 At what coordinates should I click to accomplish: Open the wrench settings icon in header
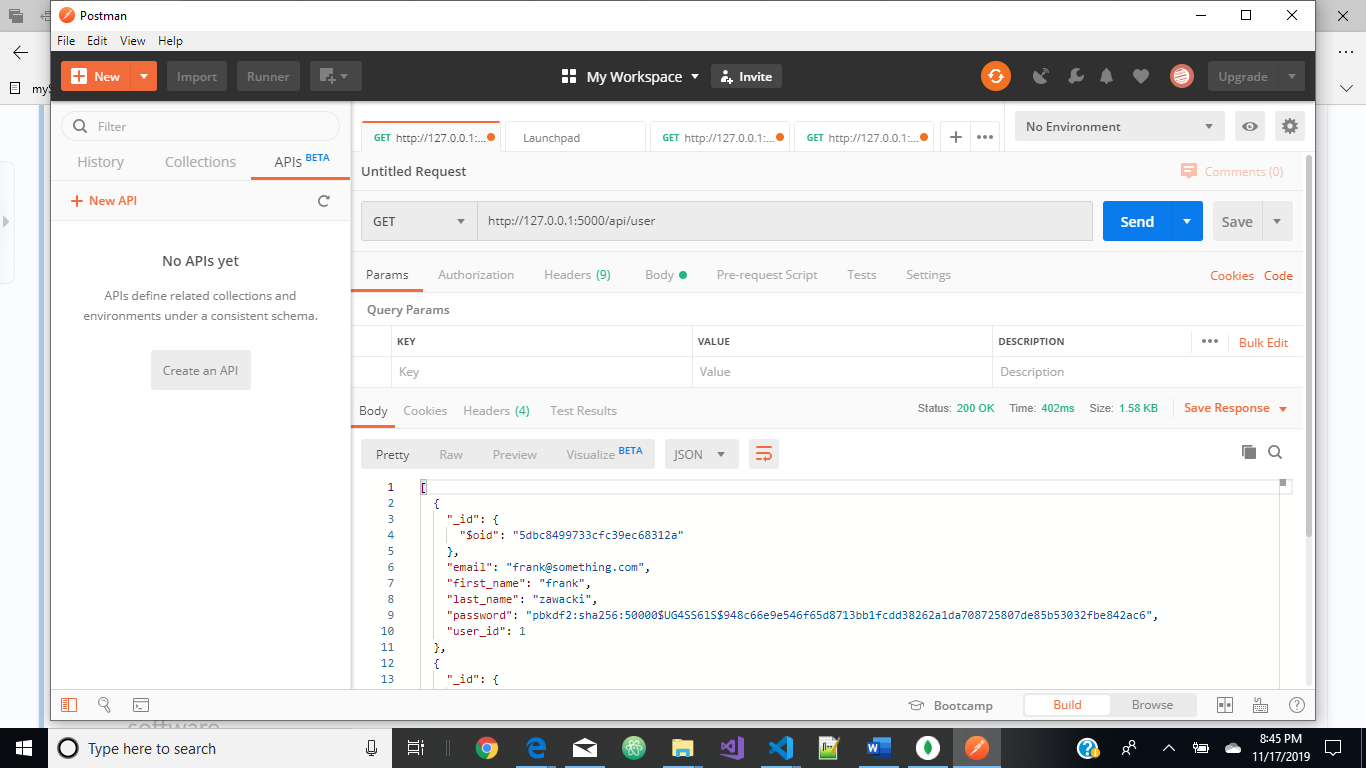[x=1075, y=76]
